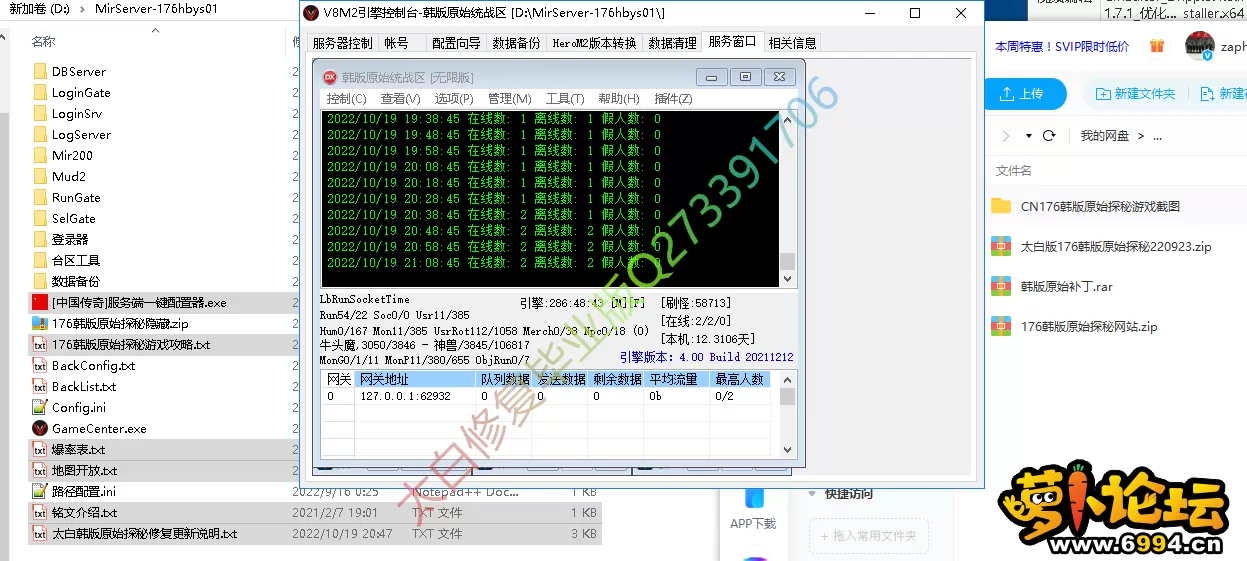Switch to 帐号 tab

click(x=397, y=43)
